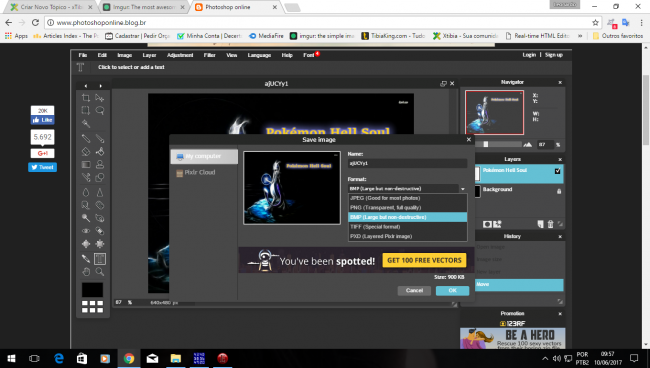Viewport: 650px width, 368px height.
Task: Select the Wand tool
Action: click(86, 123)
